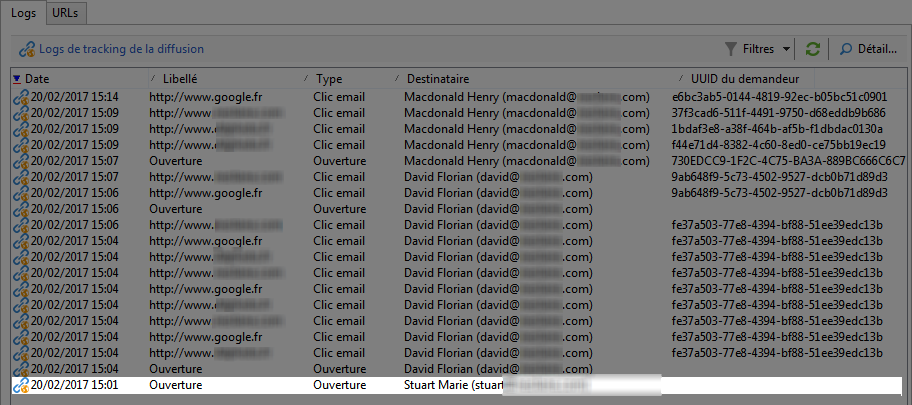Screen dimensions: 912x405
Task: Select Stuart Marie recipient cell
Action: pos(497,385)
